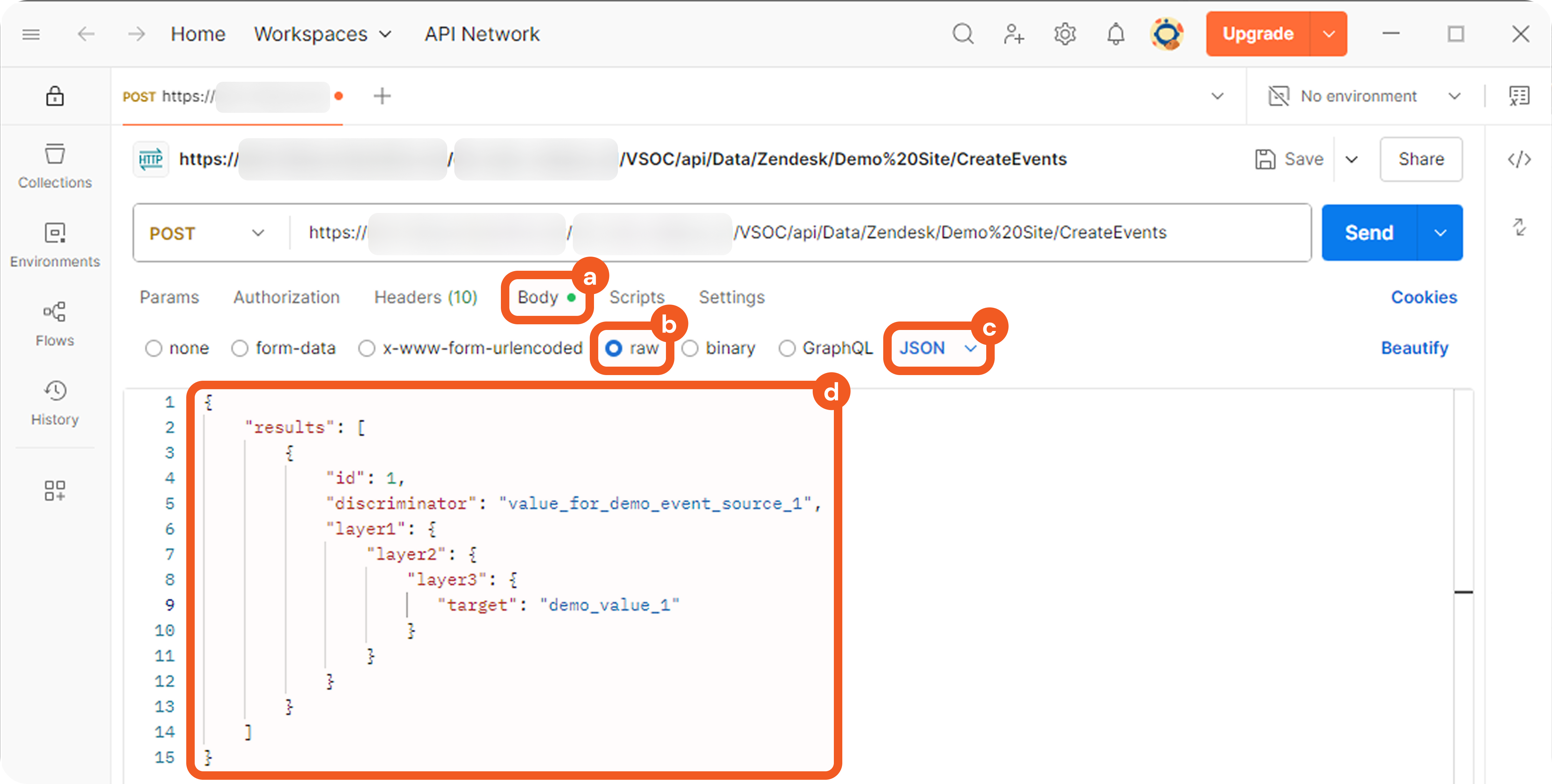This screenshot has height=784, width=1552.
Task: Switch to the Headers (10) tab
Action: point(425,297)
